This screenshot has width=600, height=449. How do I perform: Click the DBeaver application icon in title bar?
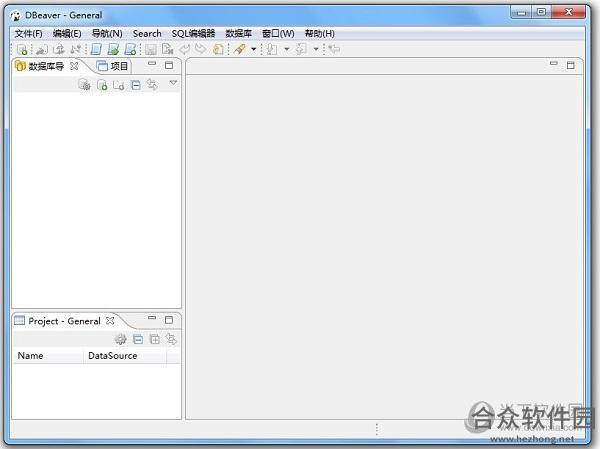(16, 16)
